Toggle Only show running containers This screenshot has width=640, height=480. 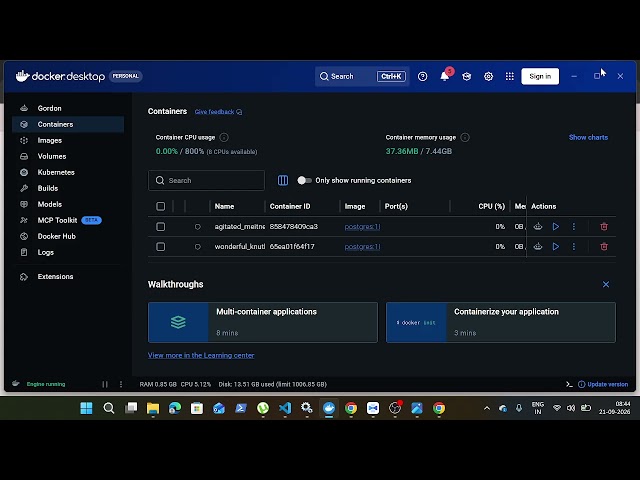[304, 180]
